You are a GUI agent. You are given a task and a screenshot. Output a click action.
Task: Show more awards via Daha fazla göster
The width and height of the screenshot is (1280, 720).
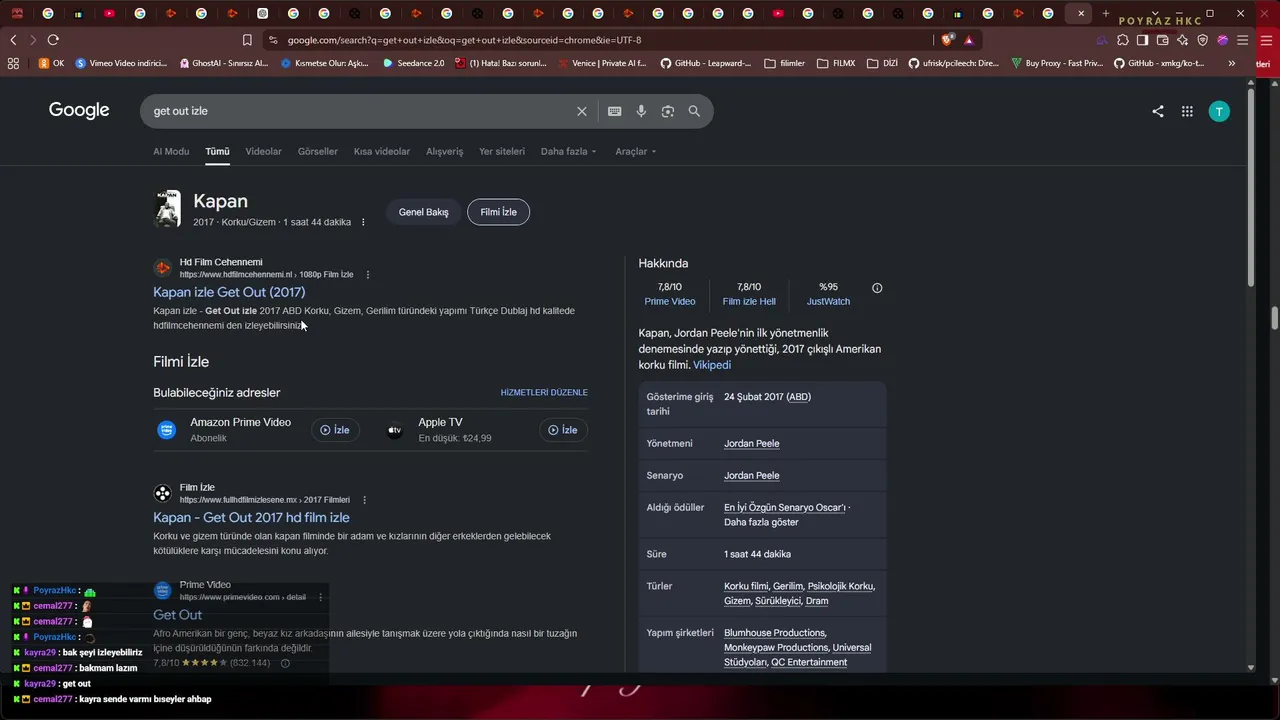(761, 522)
